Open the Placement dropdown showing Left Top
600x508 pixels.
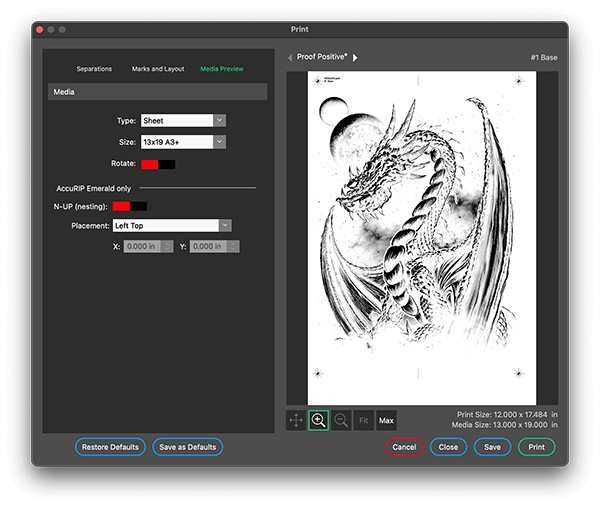(172, 225)
